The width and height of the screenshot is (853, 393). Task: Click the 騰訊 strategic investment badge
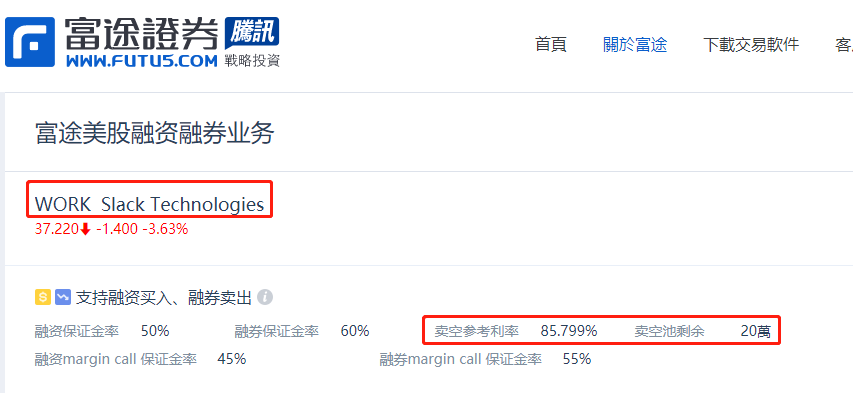pos(252,33)
